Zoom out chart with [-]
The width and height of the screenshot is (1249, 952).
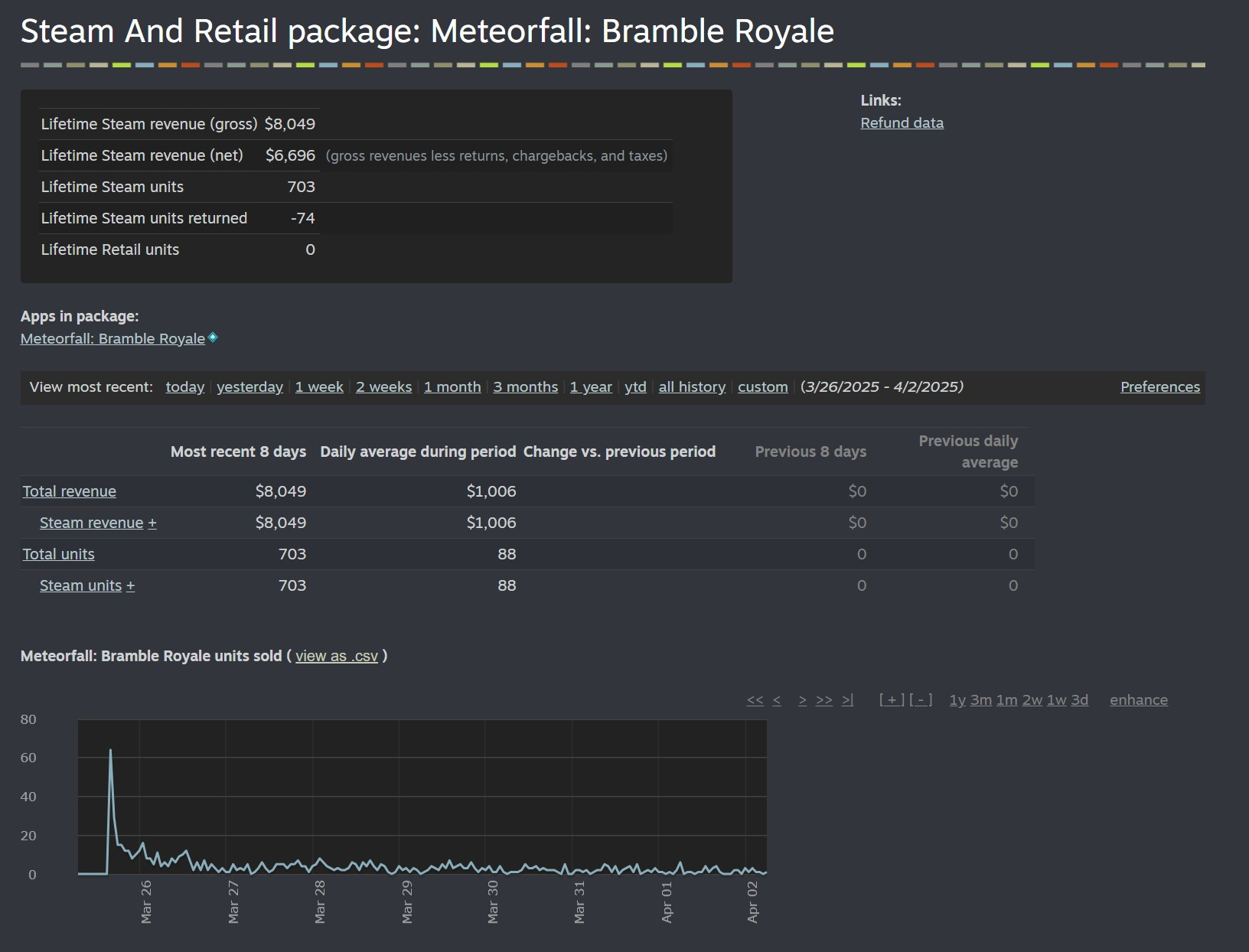point(921,699)
